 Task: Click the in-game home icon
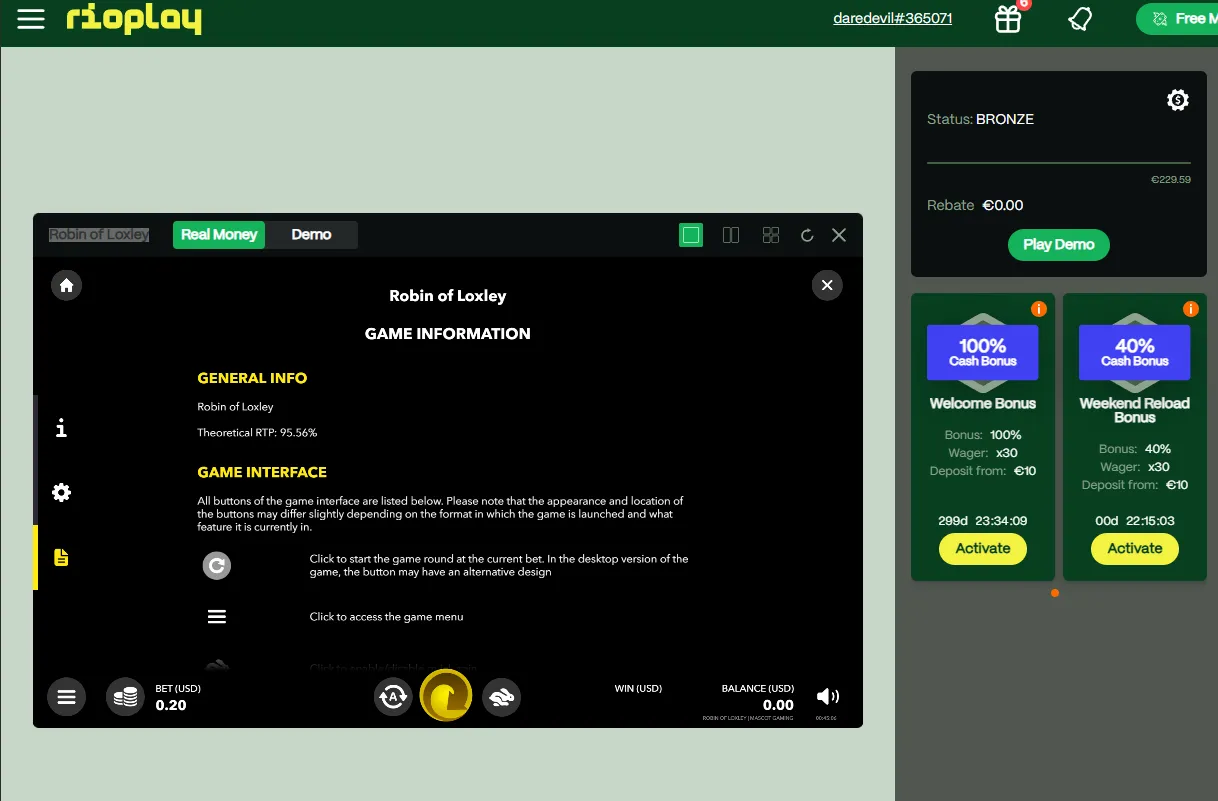click(67, 285)
